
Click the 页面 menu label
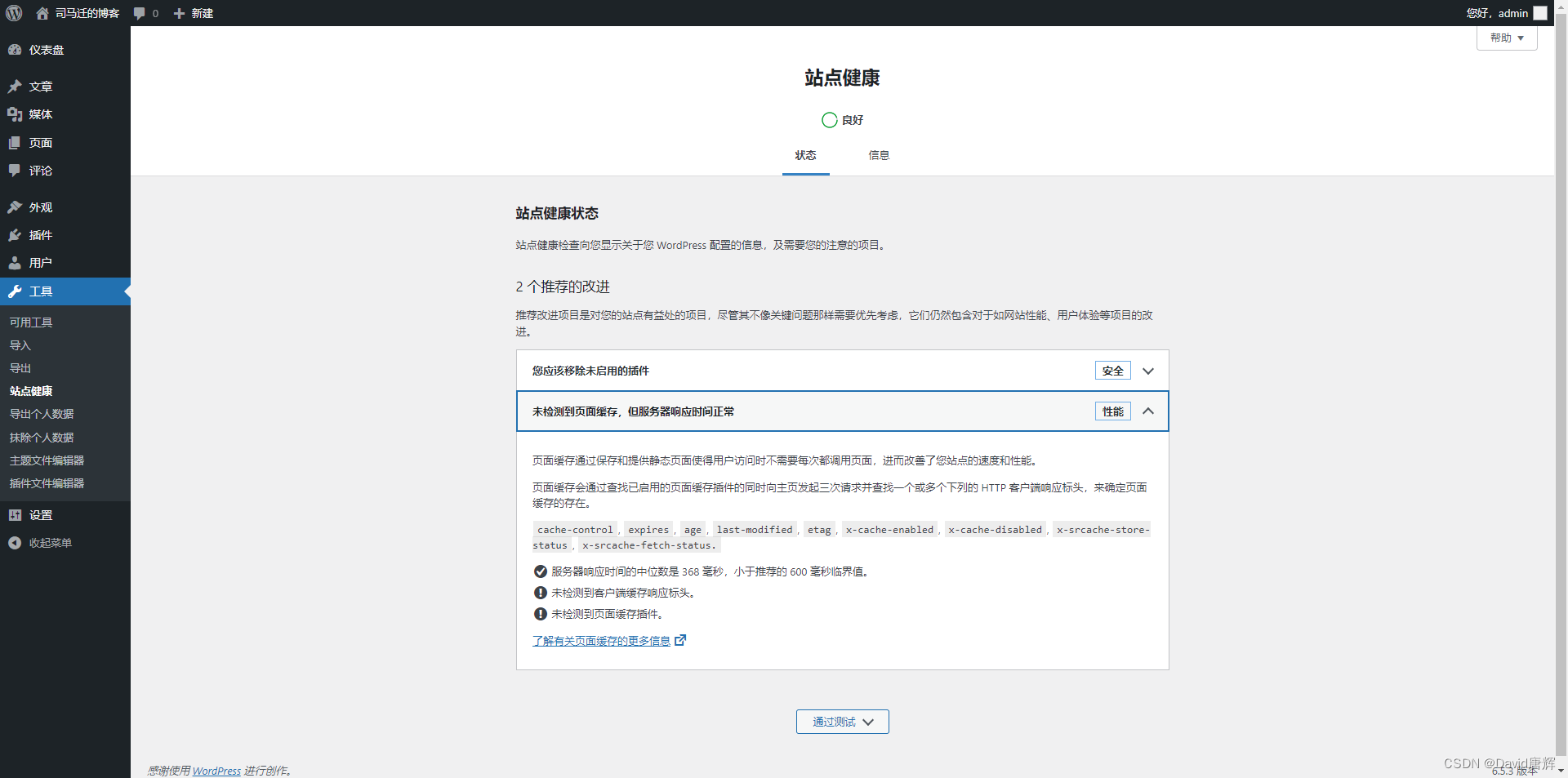41,143
